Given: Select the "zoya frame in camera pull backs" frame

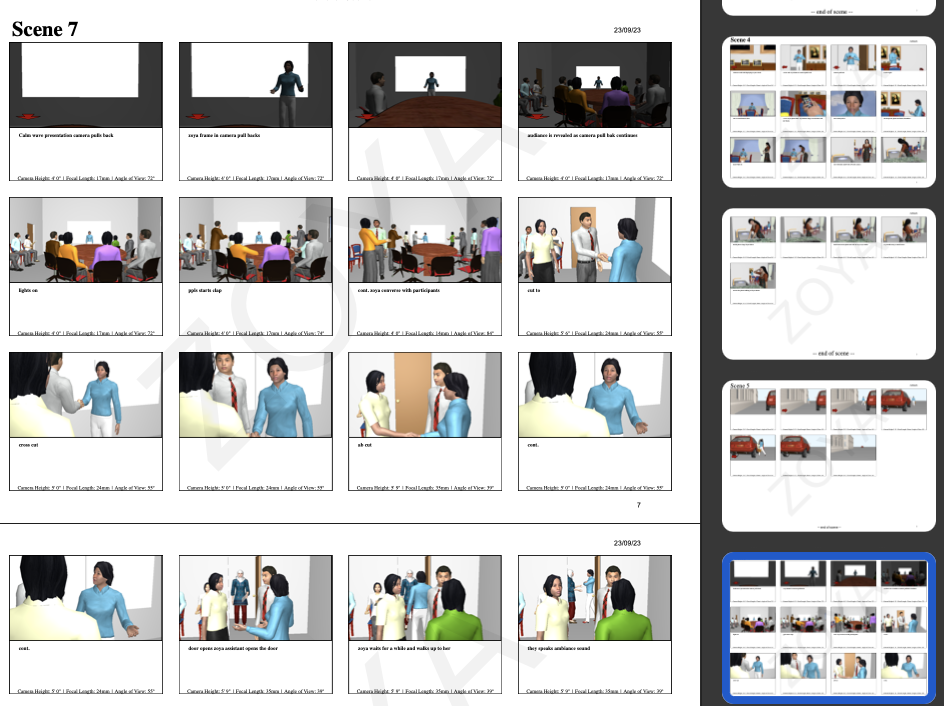Looking at the screenshot, I should (x=255, y=85).
